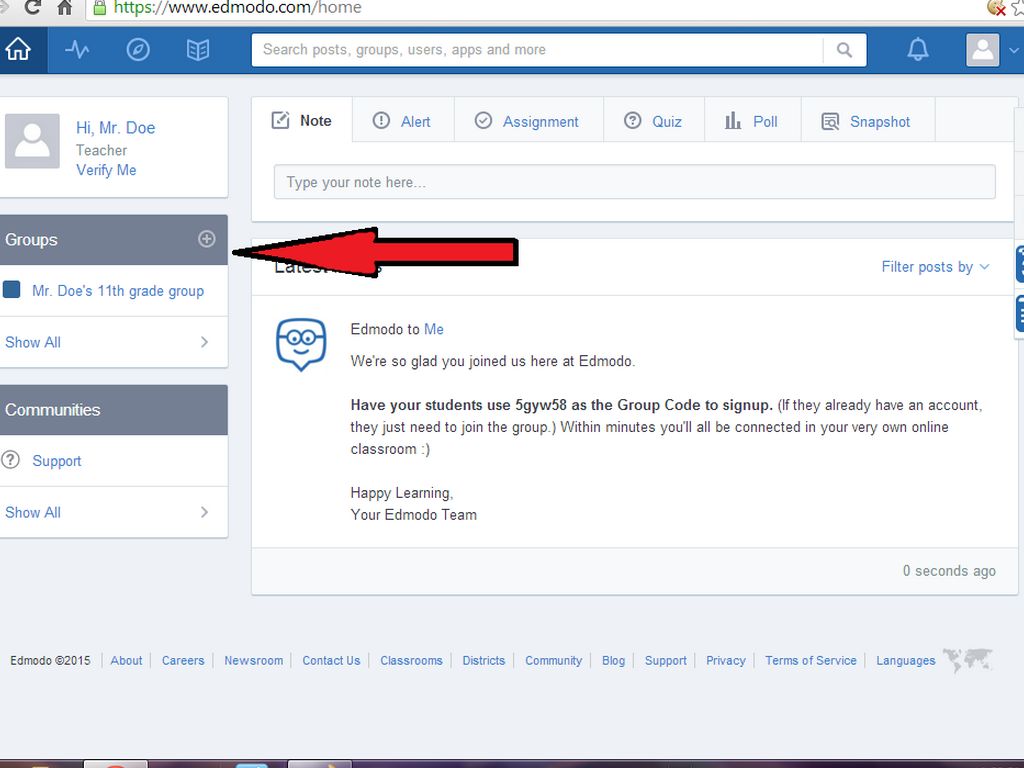
Task: Click the Support question mark icon
Action: click(x=12, y=460)
